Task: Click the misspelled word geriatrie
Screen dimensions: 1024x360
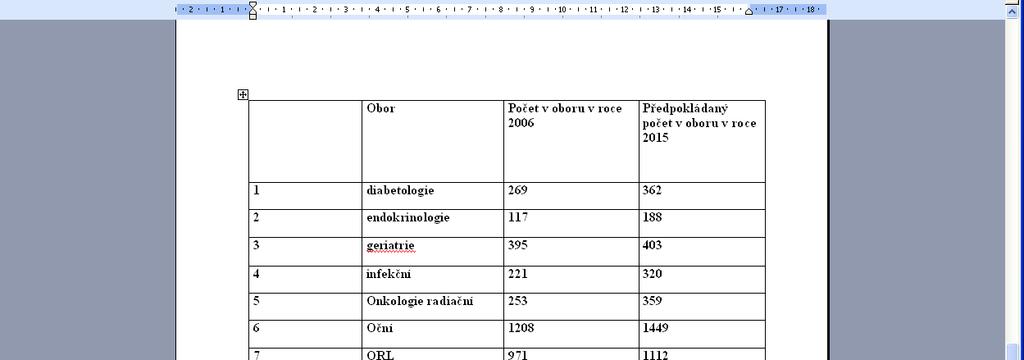Action: pyautogui.click(x=391, y=246)
